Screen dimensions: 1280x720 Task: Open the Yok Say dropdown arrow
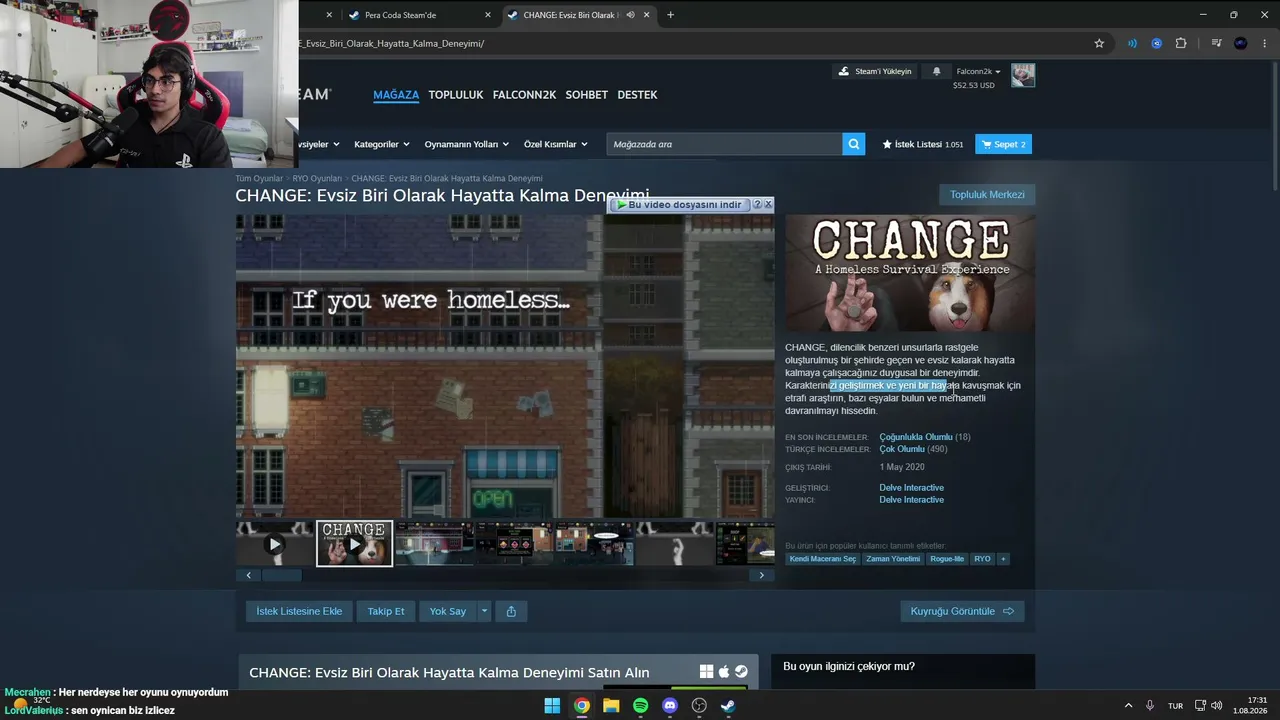tap(484, 611)
